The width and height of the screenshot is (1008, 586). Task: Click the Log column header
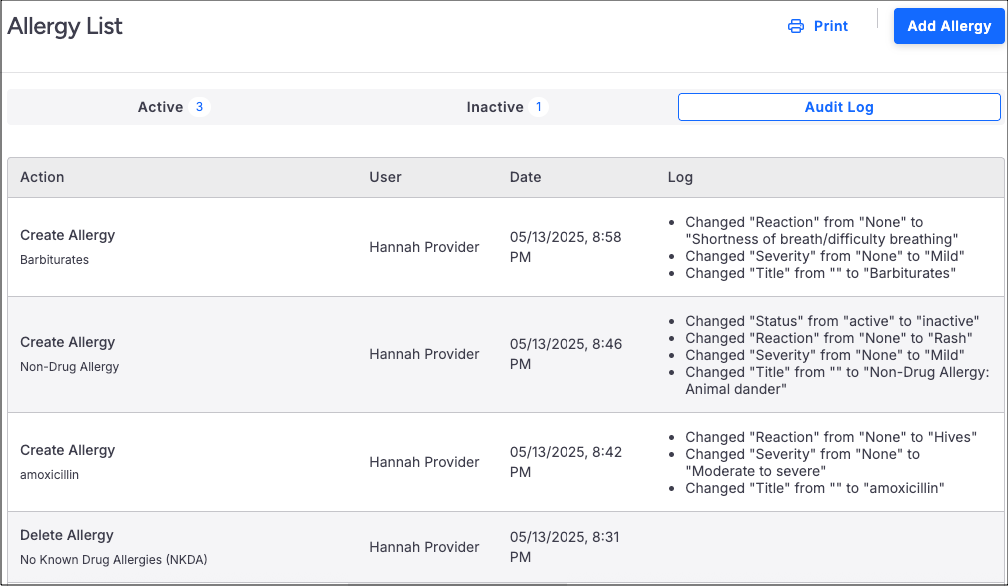tap(680, 177)
